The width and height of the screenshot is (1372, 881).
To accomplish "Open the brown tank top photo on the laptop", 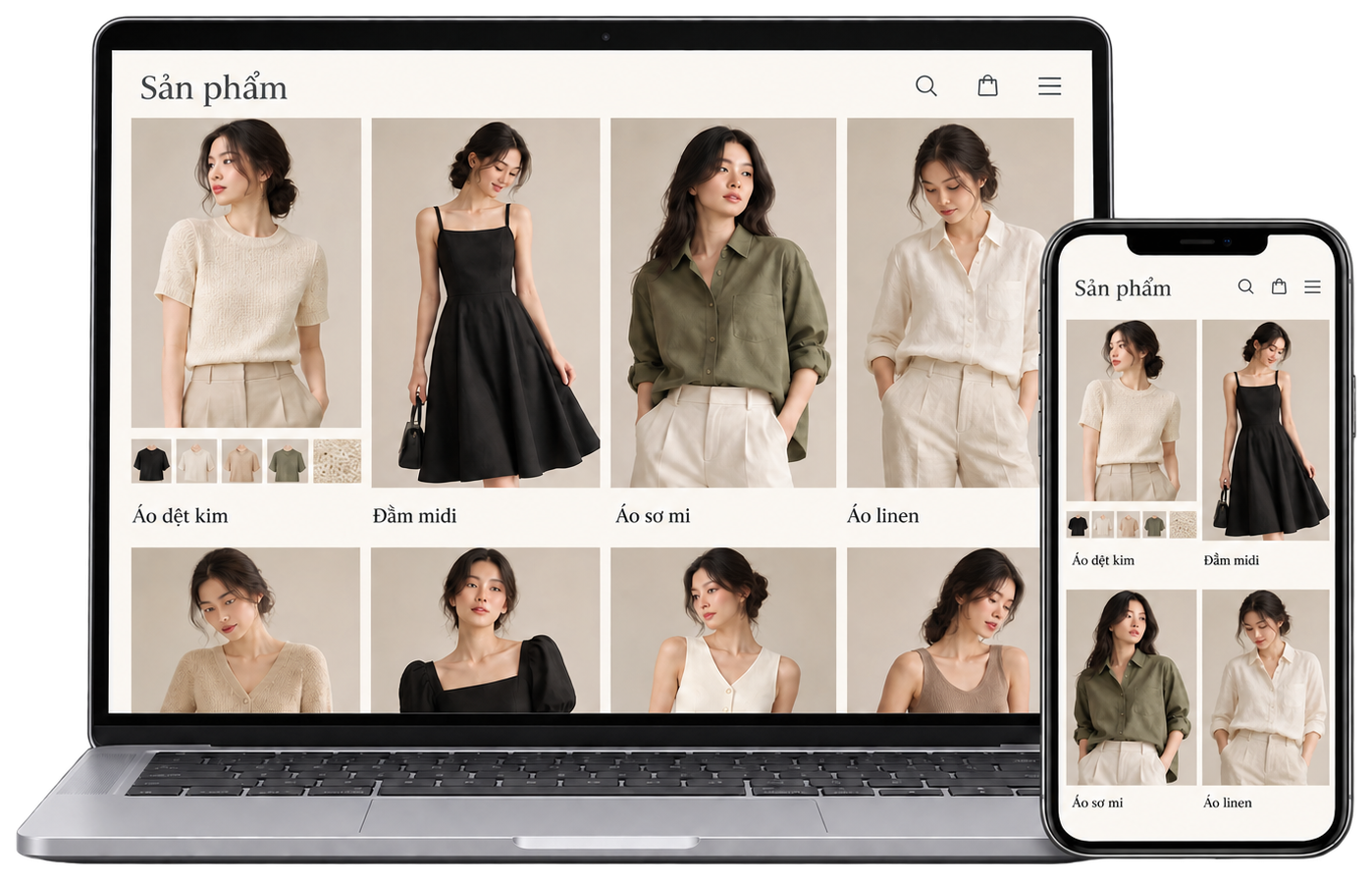I will click(943, 630).
